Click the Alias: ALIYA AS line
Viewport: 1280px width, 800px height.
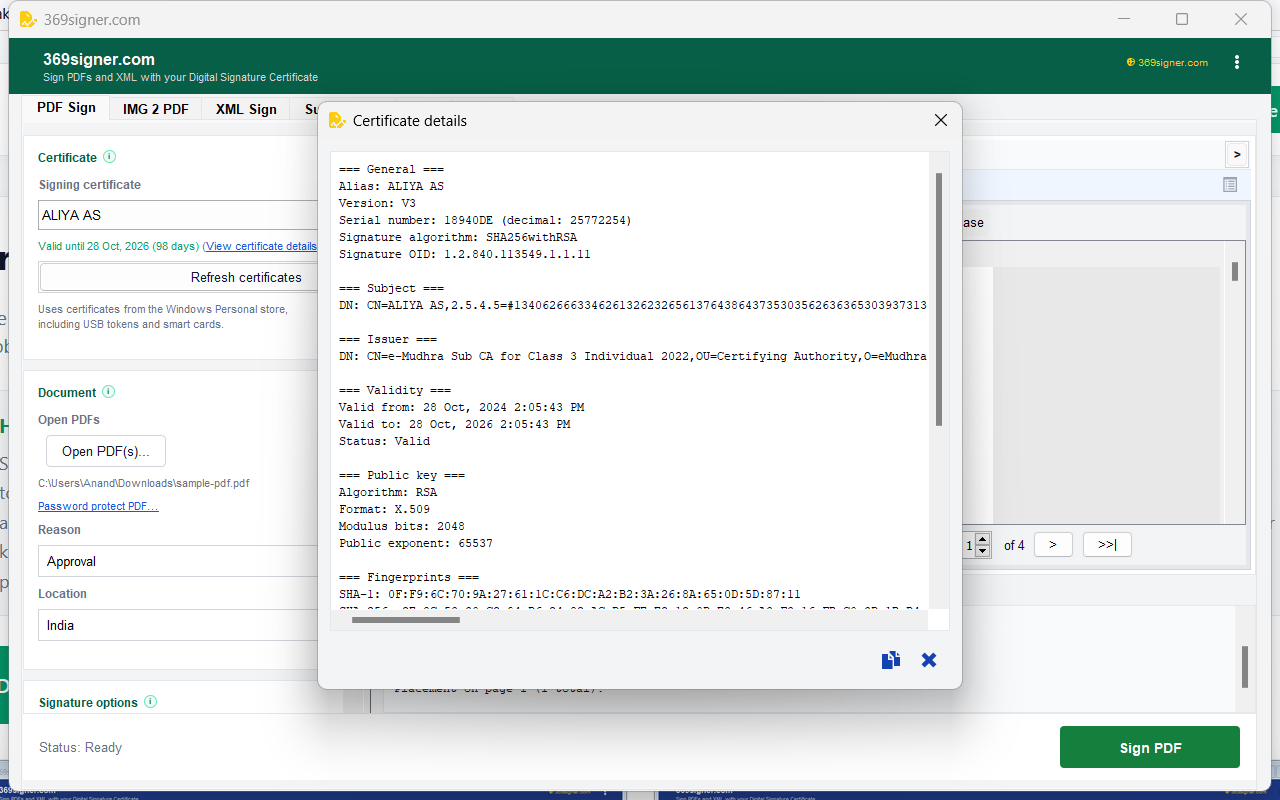click(391, 186)
